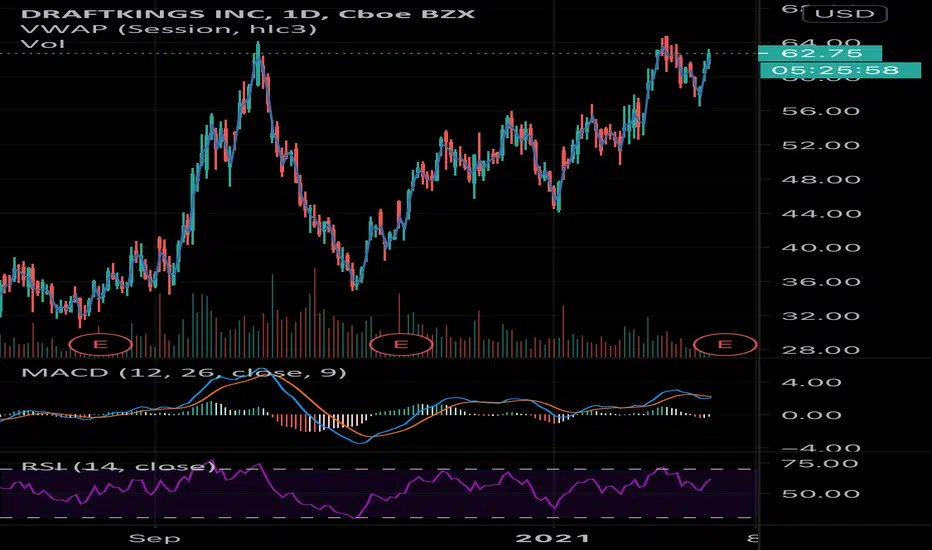
Task: Click the earnings E marker near September
Action: click(x=100, y=344)
